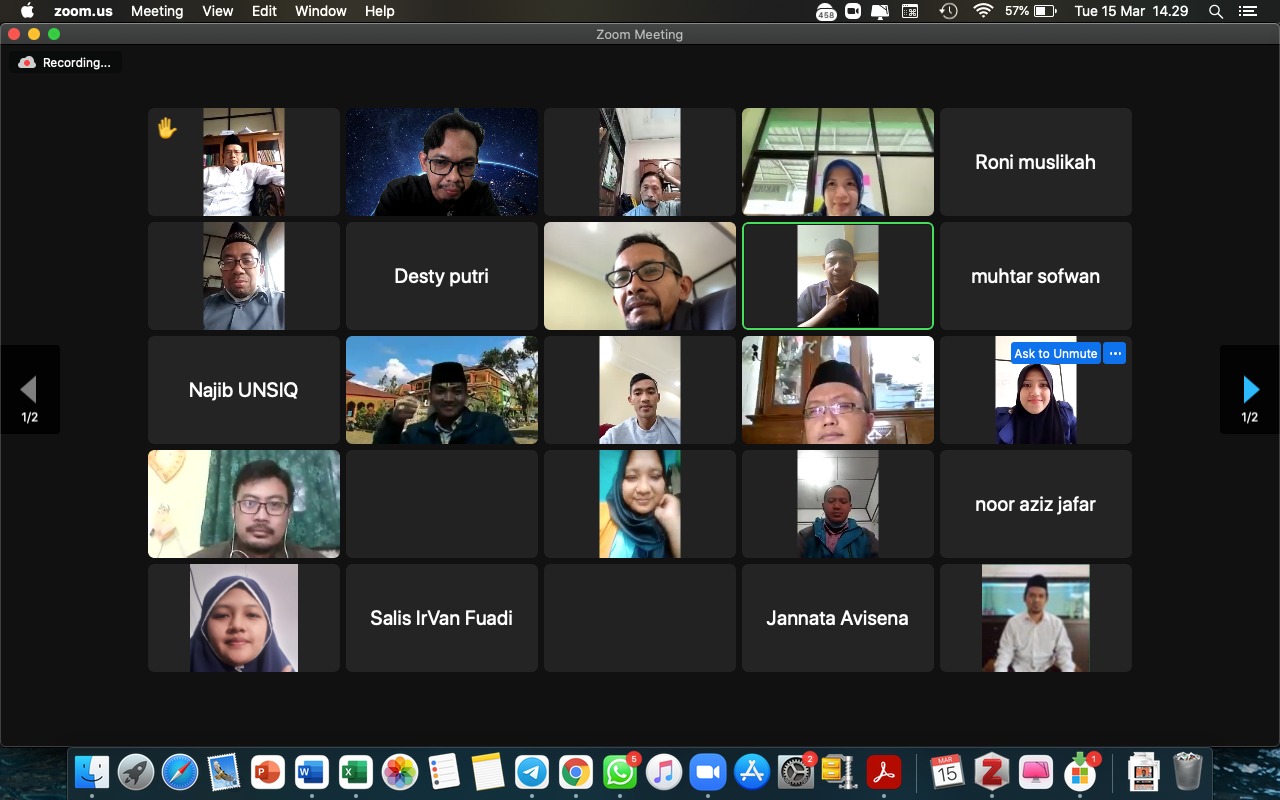Select the Najib UNSIQ participant tile
The height and width of the screenshot is (800, 1280).
point(244,390)
